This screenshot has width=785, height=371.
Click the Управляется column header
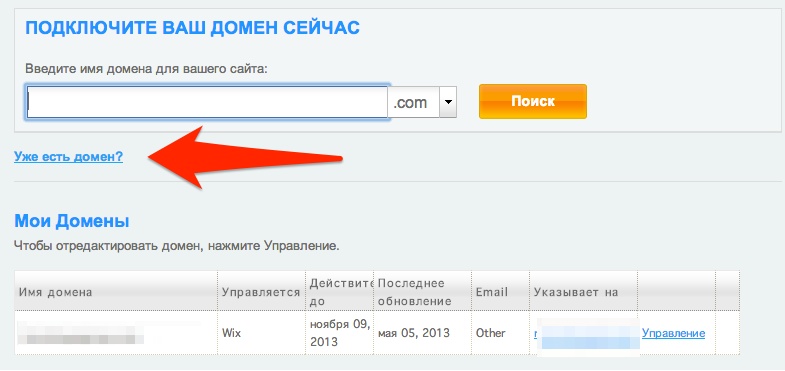[261, 291]
